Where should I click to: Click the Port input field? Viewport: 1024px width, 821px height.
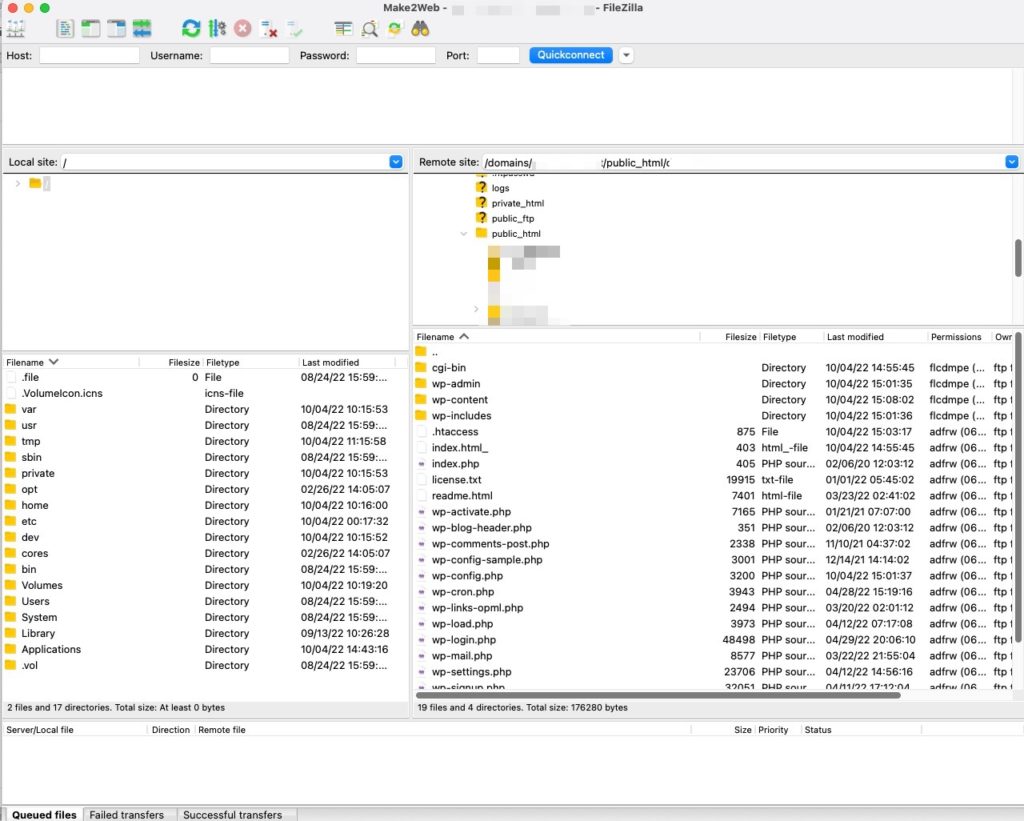click(498, 56)
